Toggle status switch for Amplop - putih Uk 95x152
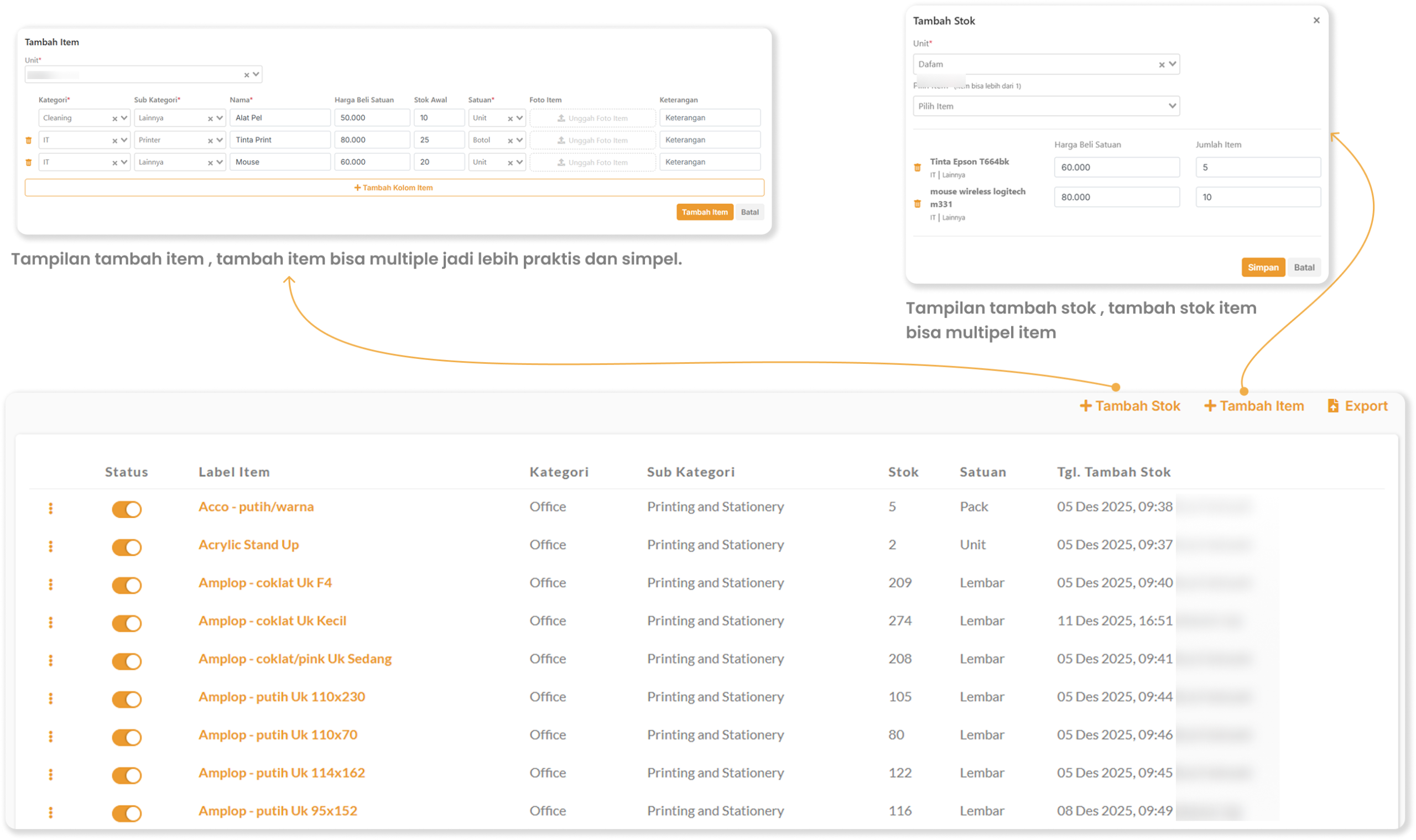 tap(126, 813)
